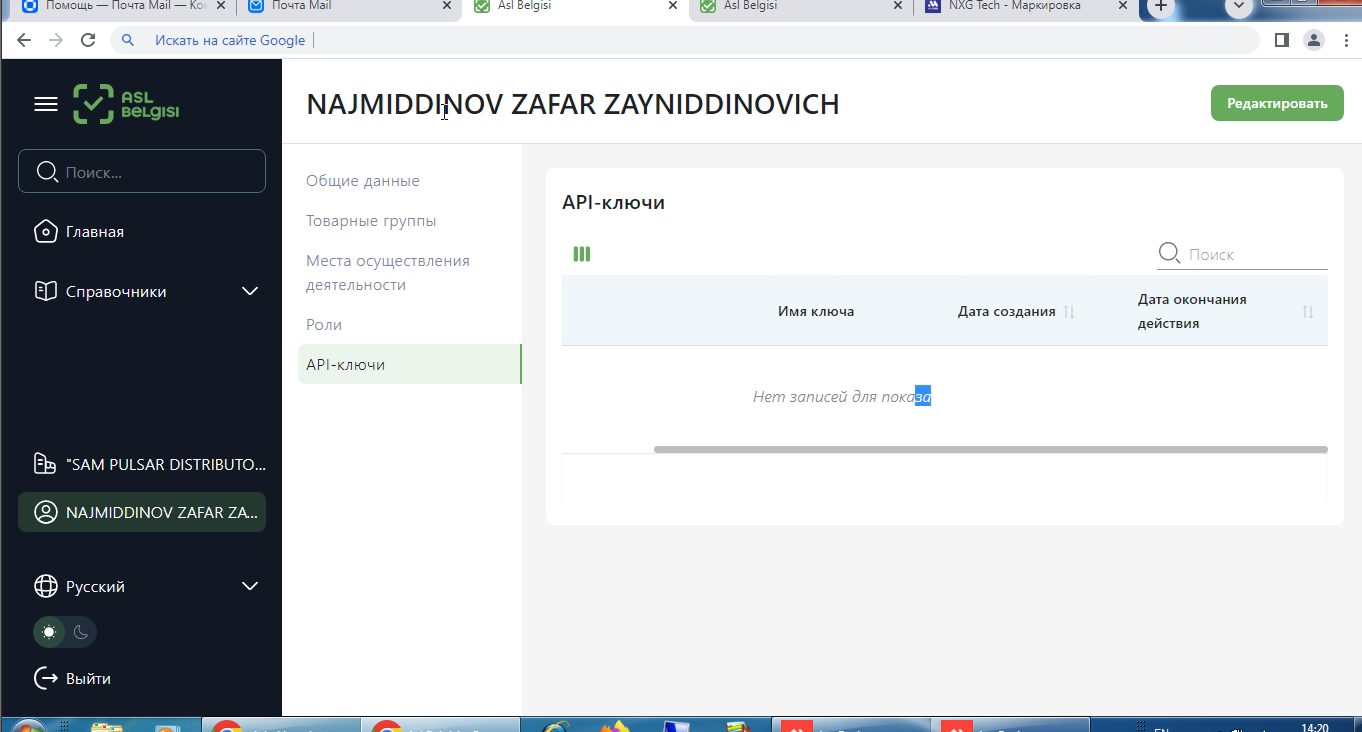Close the NXG Tech - Маркировка browser tab
Image resolution: width=1362 pixels, height=732 pixels.
[1123, 6]
